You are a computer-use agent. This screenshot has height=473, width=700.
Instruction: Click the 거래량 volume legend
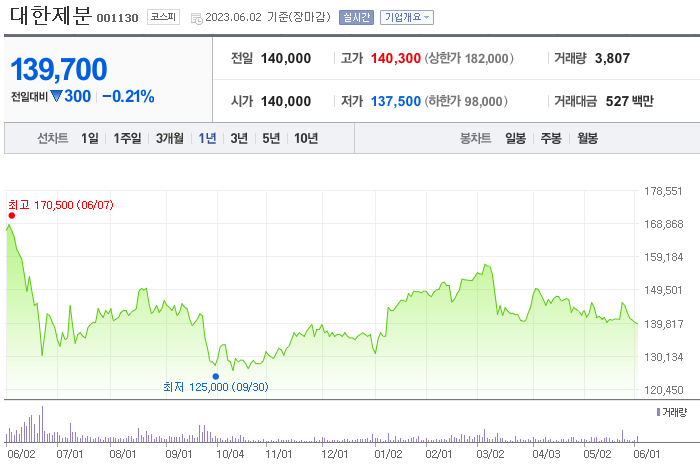[x=671, y=412]
